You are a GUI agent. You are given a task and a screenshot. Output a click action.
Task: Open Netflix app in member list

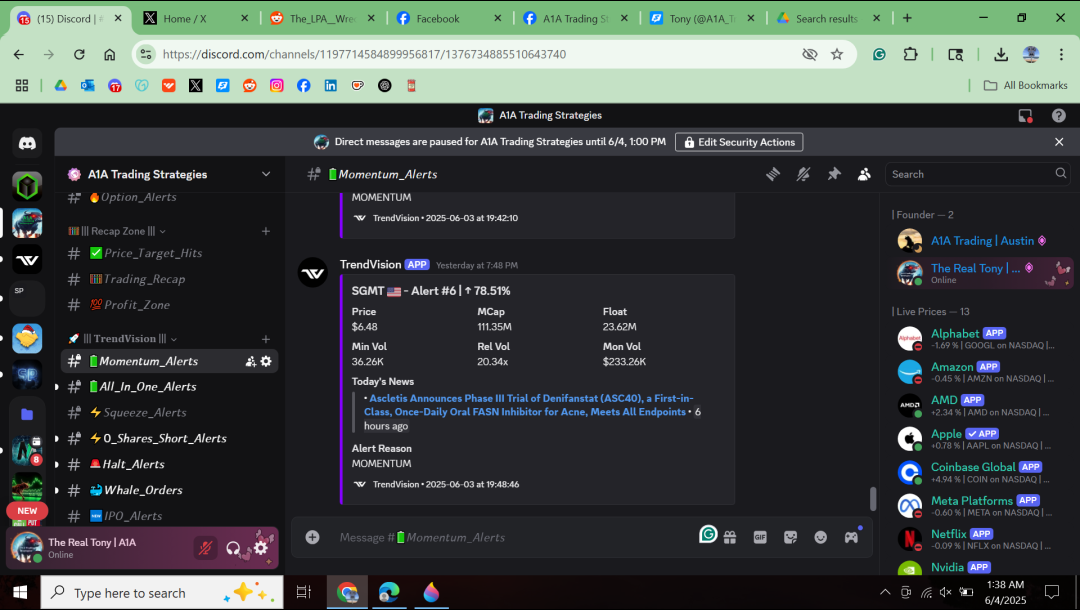(982, 539)
